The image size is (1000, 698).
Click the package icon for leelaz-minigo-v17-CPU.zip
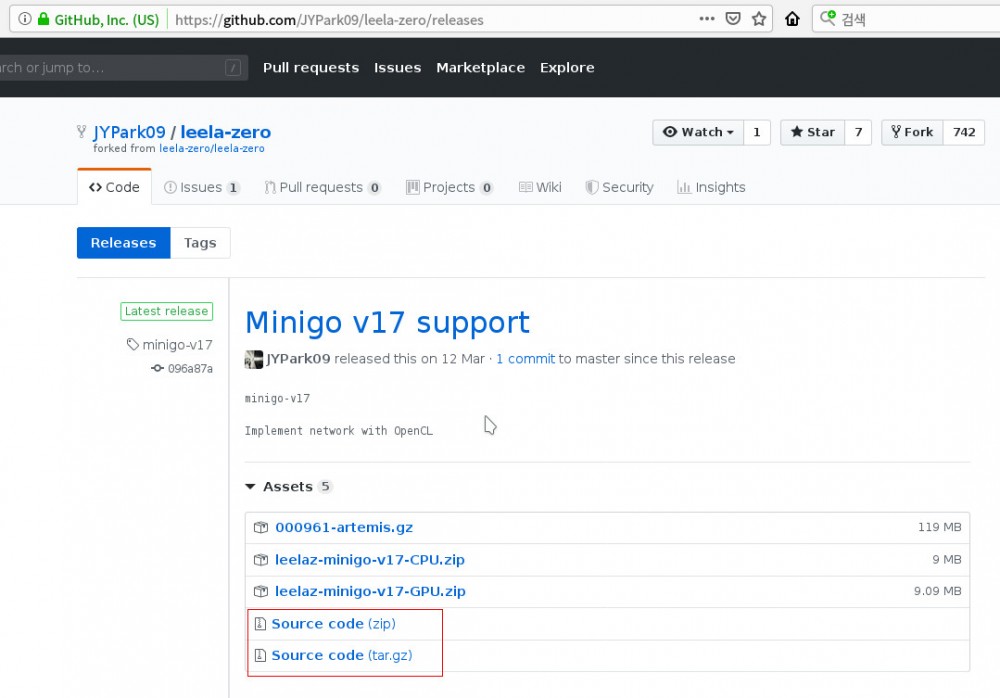coord(261,560)
